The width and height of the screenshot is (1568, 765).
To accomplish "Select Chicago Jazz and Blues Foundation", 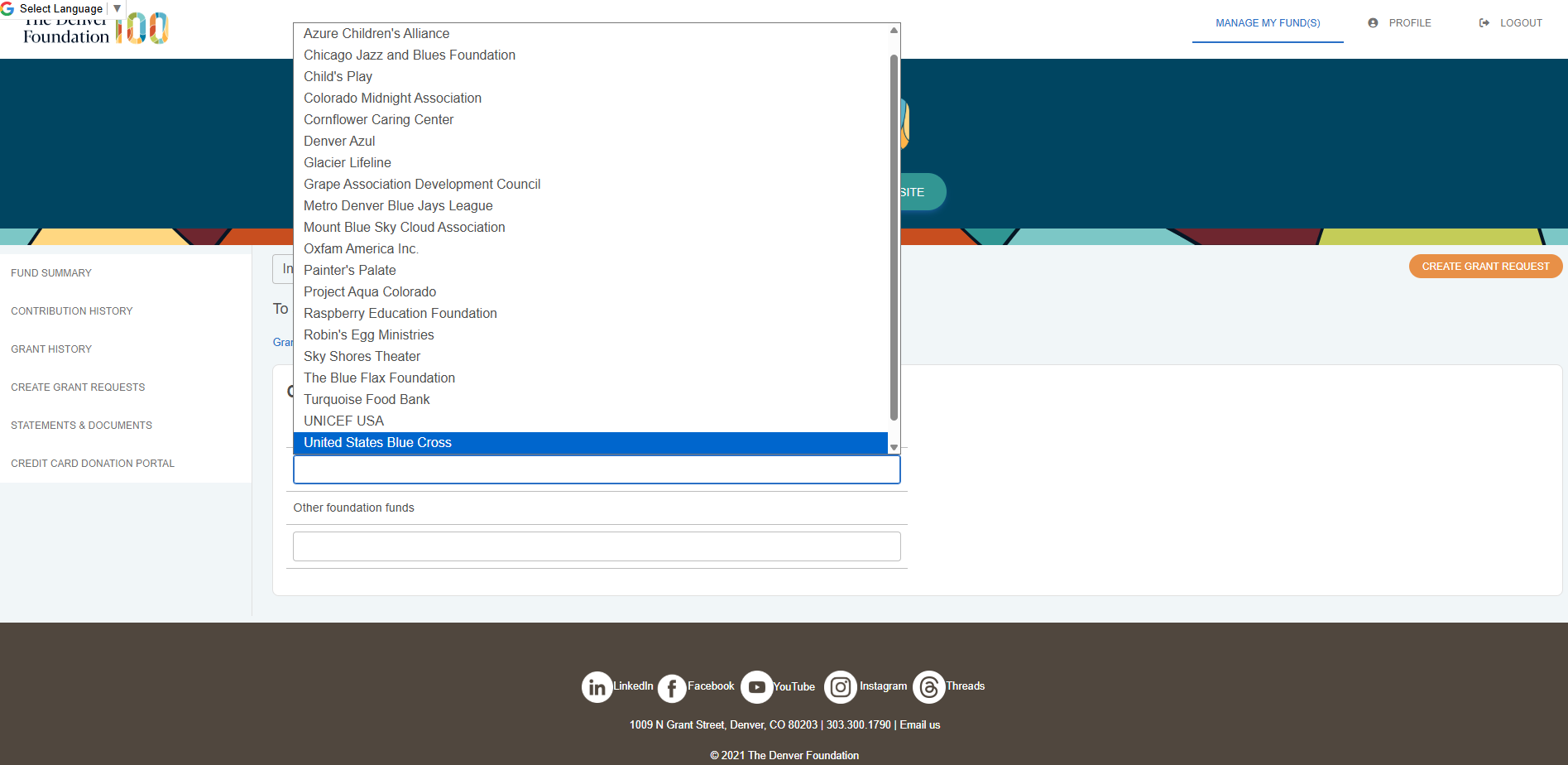I will [x=591, y=55].
